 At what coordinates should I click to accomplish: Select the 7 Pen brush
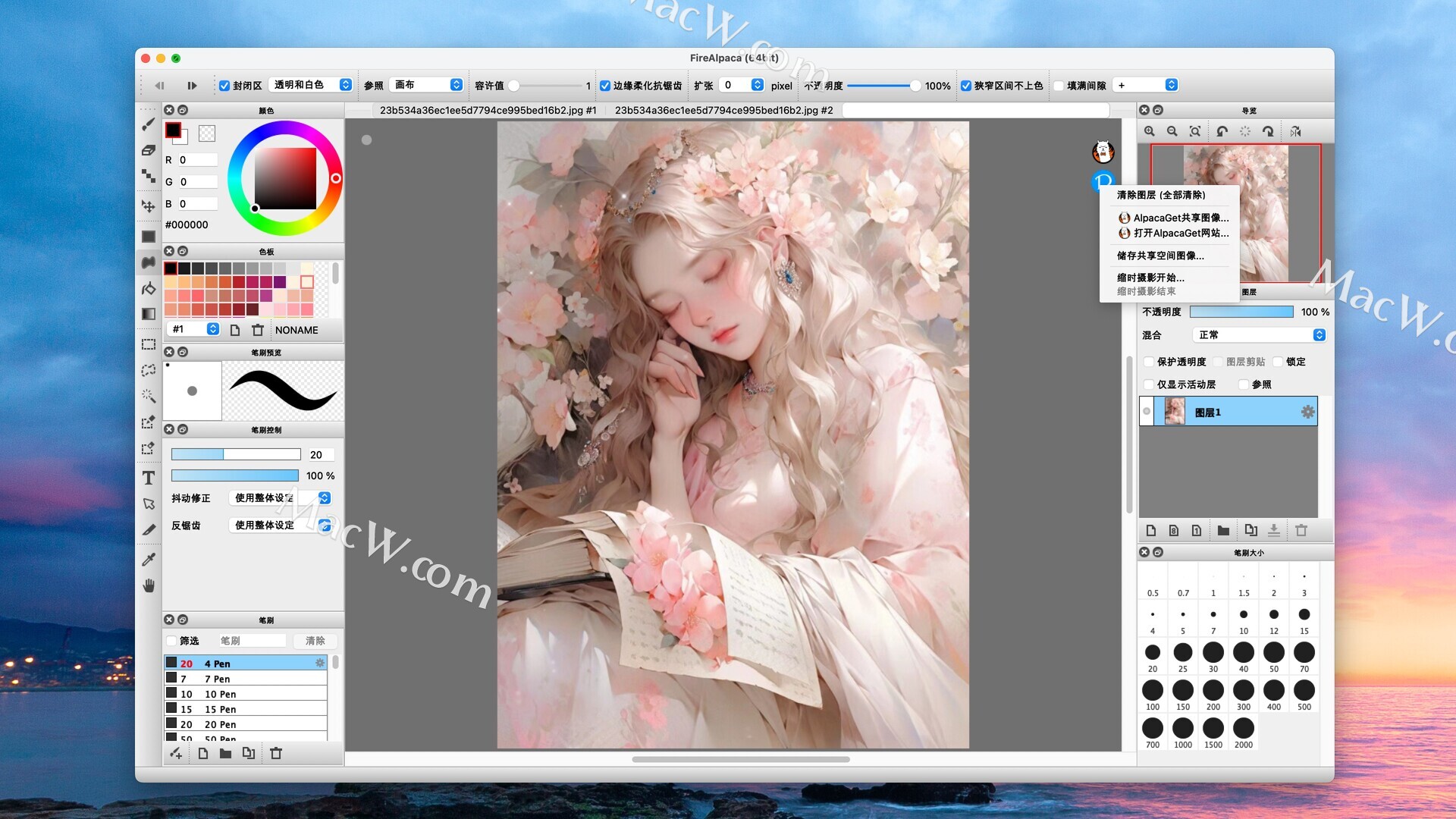[246, 679]
